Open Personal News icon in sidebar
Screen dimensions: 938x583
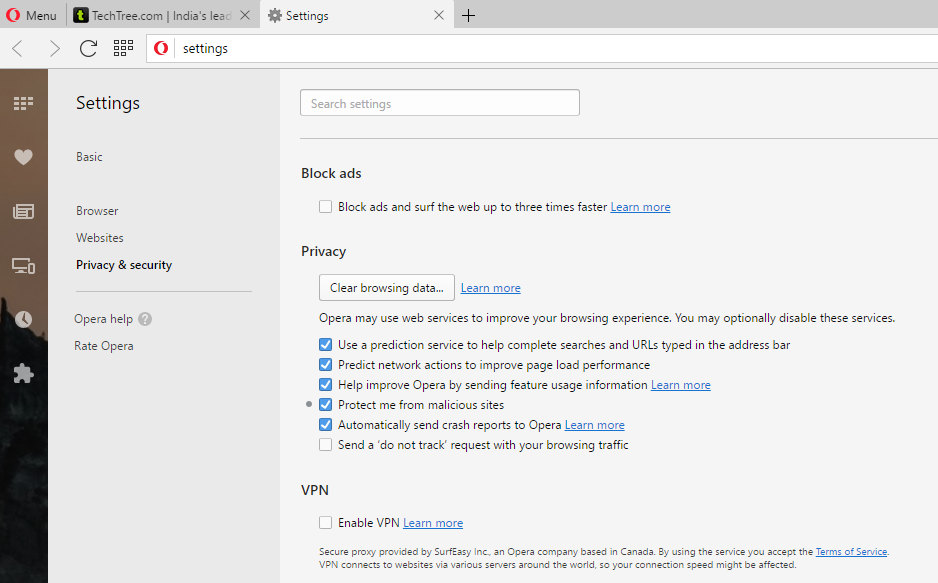tap(23, 211)
